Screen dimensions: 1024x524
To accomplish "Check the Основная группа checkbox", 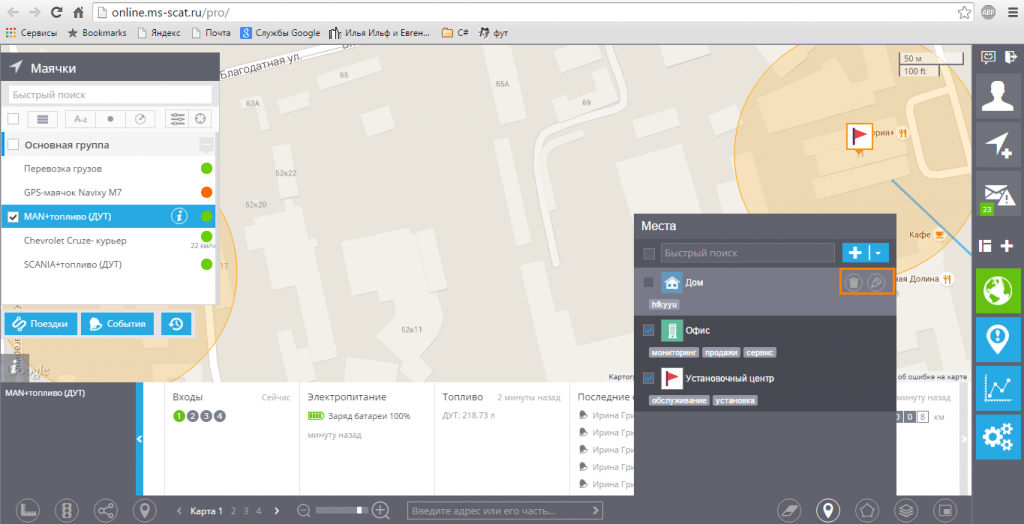I will click(13, 145).
